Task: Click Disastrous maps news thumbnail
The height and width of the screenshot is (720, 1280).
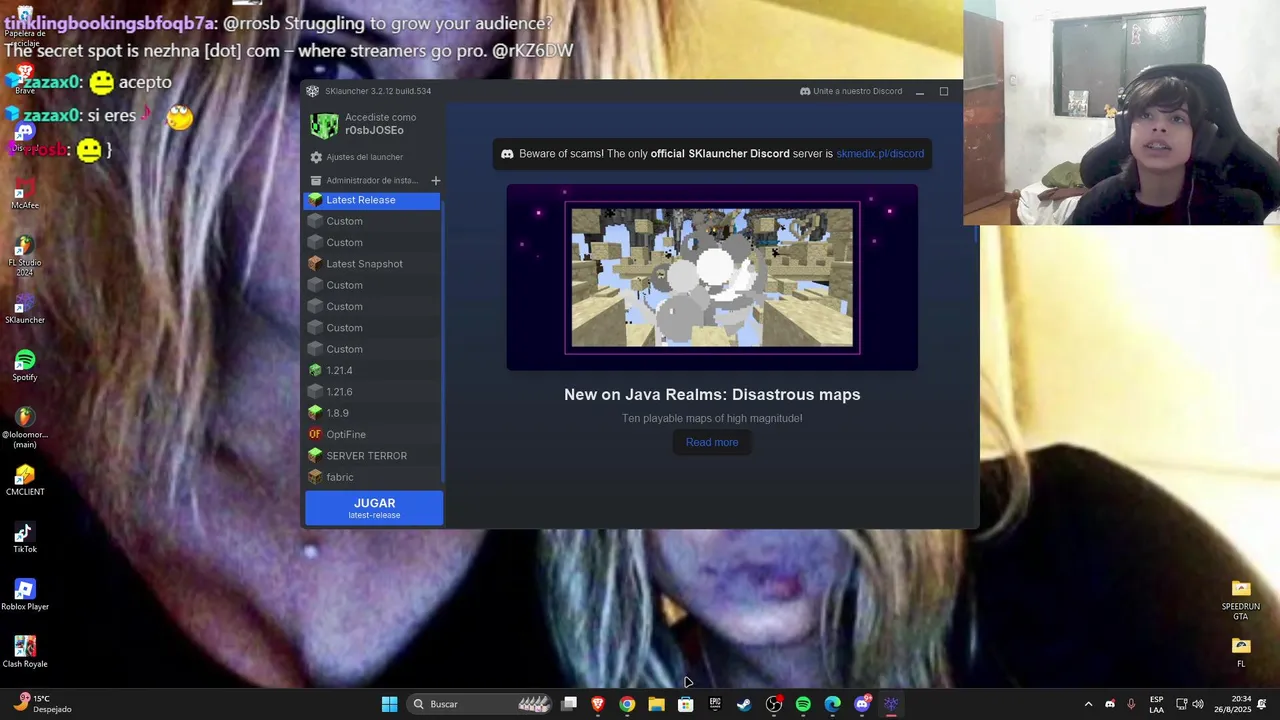Action: 712,277
